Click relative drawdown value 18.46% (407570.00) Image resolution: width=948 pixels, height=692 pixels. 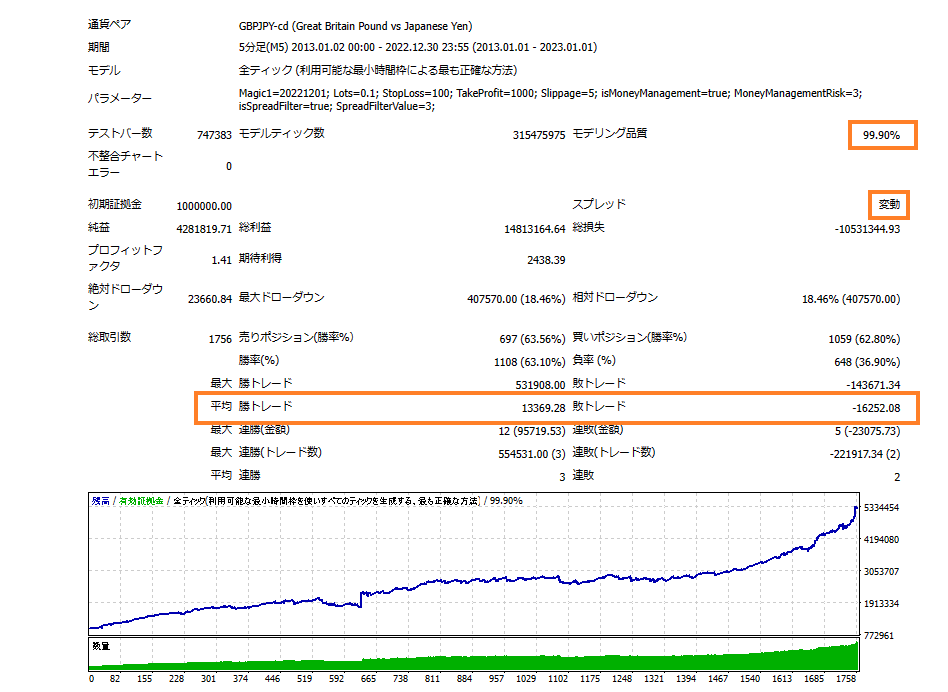(851, 299)
